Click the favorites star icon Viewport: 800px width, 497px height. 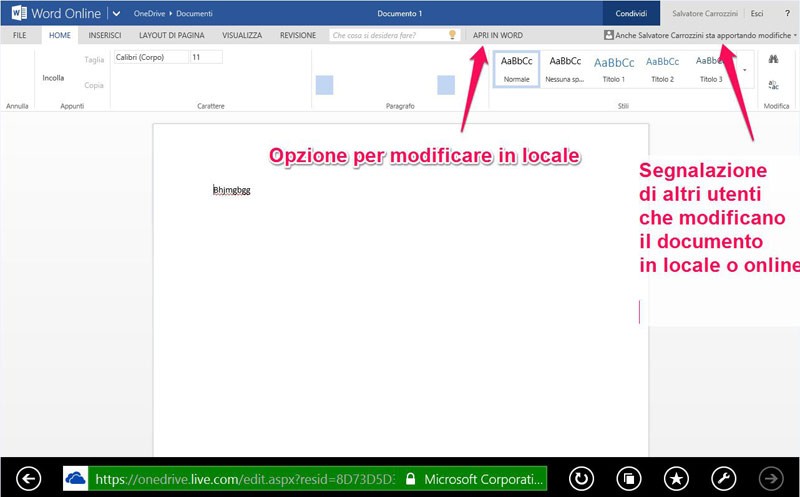click(x=677, y=479)
